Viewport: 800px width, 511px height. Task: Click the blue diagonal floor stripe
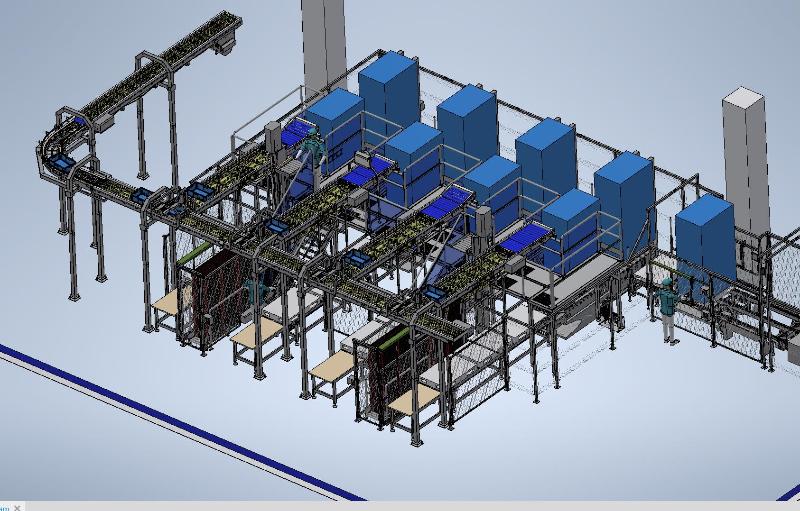(x=170, y=422)
